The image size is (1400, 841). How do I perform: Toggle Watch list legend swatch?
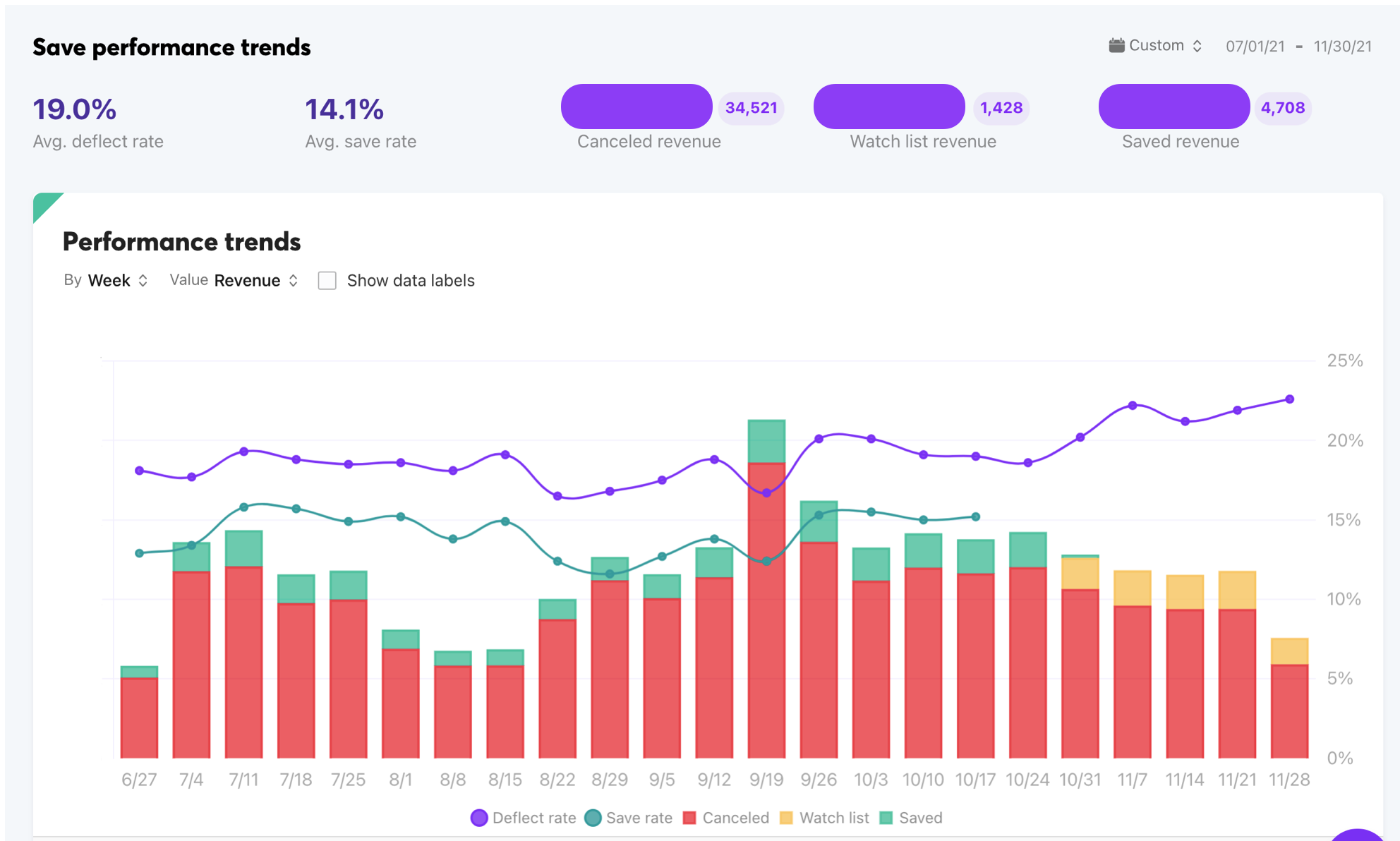tap(786, 818)
